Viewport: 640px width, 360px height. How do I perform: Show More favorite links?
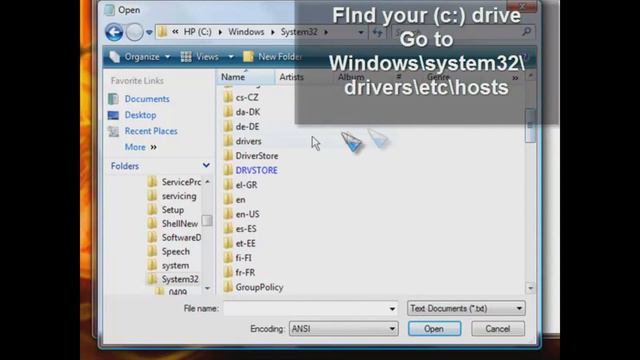point(140,147)
